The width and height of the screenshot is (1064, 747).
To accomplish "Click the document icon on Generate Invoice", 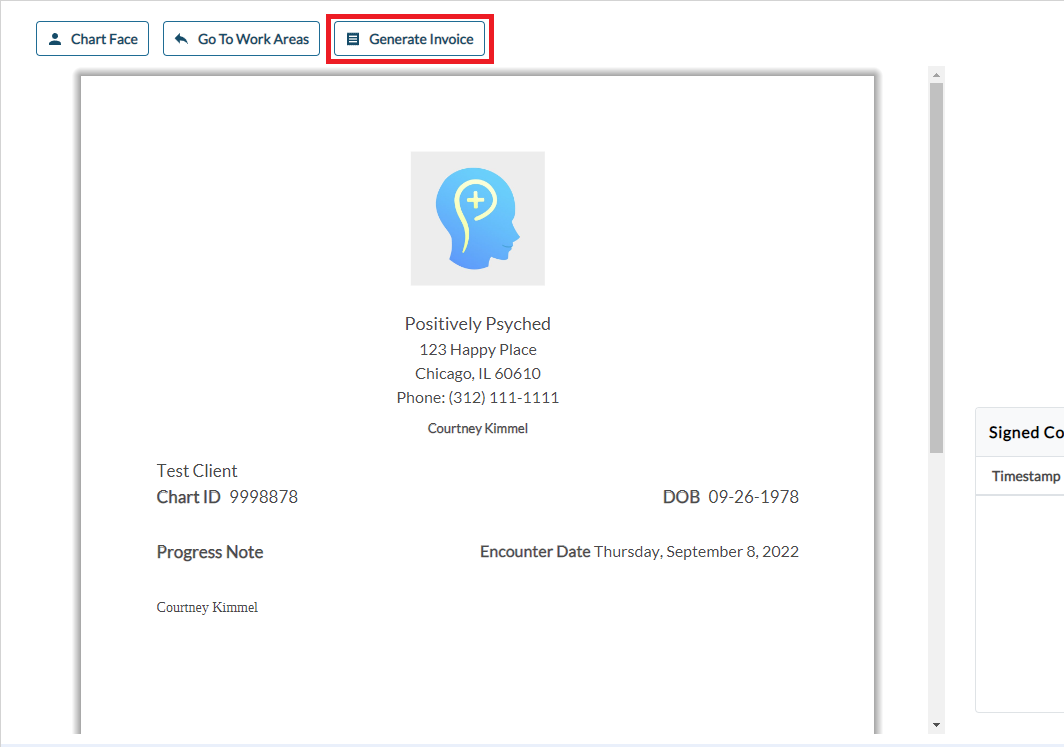I will (352, 39).
